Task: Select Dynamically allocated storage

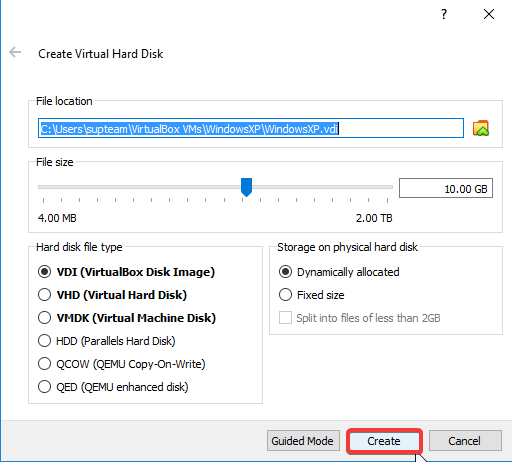Action: click(339, 272)
